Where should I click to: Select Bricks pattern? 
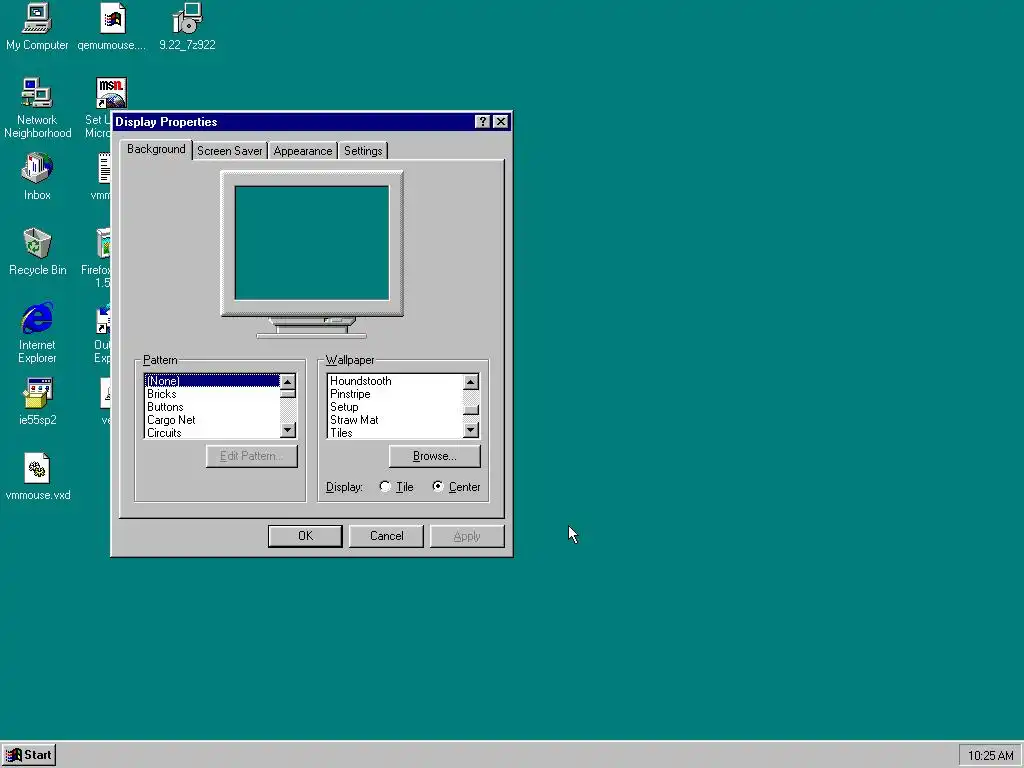(212, 394)
